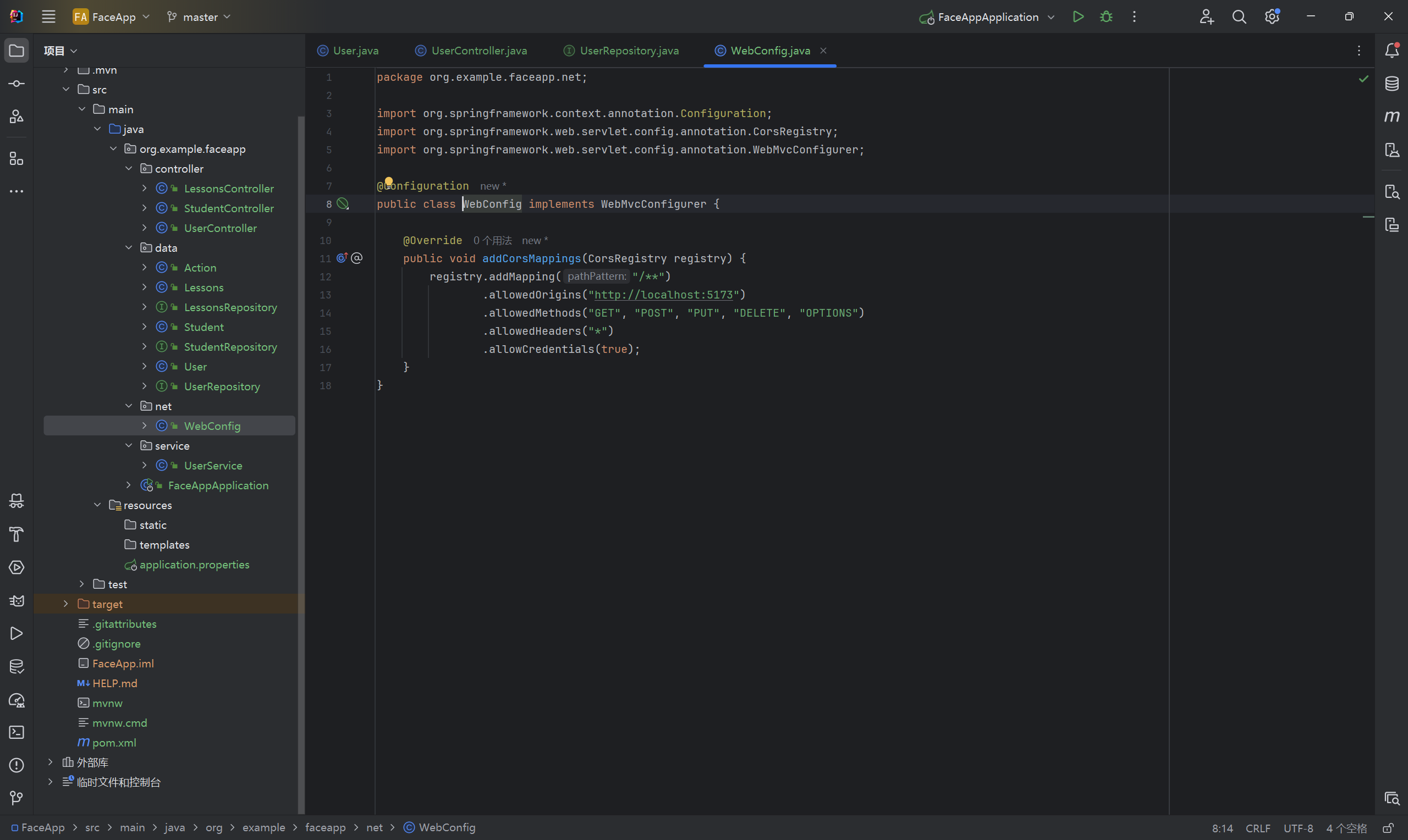Screen dimensions: 1408x840
Task: Open the notifications bell
Action: tap(1391, 51)
